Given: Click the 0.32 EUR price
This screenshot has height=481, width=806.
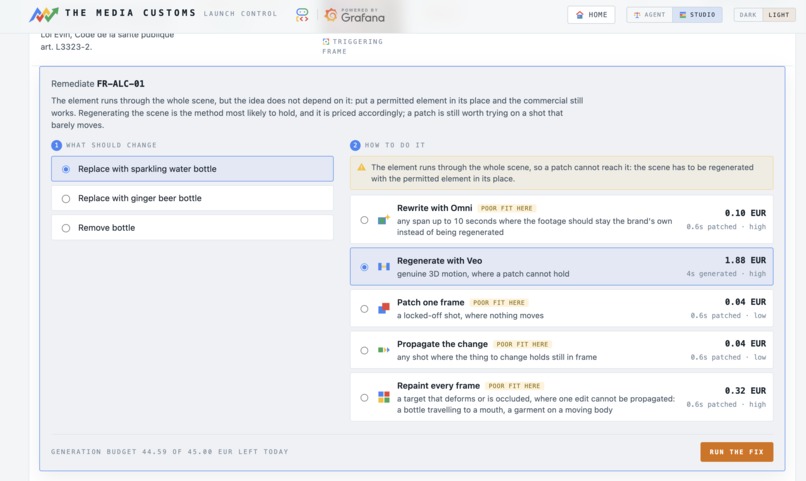Looking at the screenshot, I should (745, 391).
